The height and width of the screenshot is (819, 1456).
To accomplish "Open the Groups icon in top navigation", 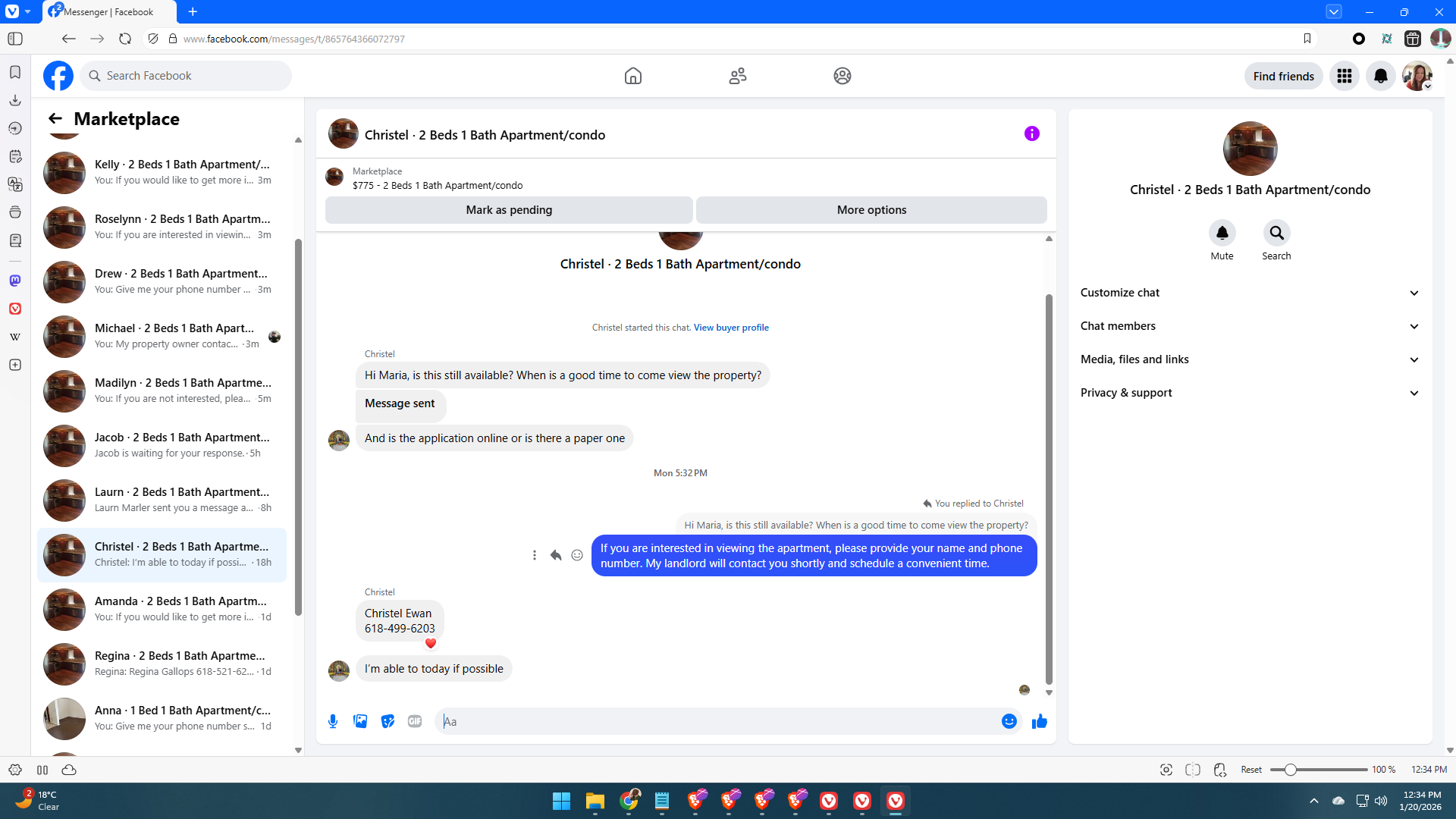I will 843,76.
